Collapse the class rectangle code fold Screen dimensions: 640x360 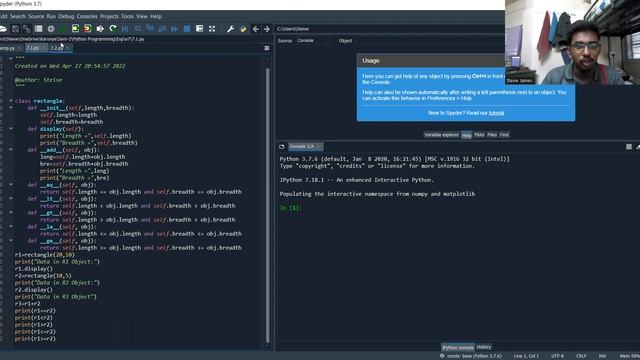click(11, 100)
